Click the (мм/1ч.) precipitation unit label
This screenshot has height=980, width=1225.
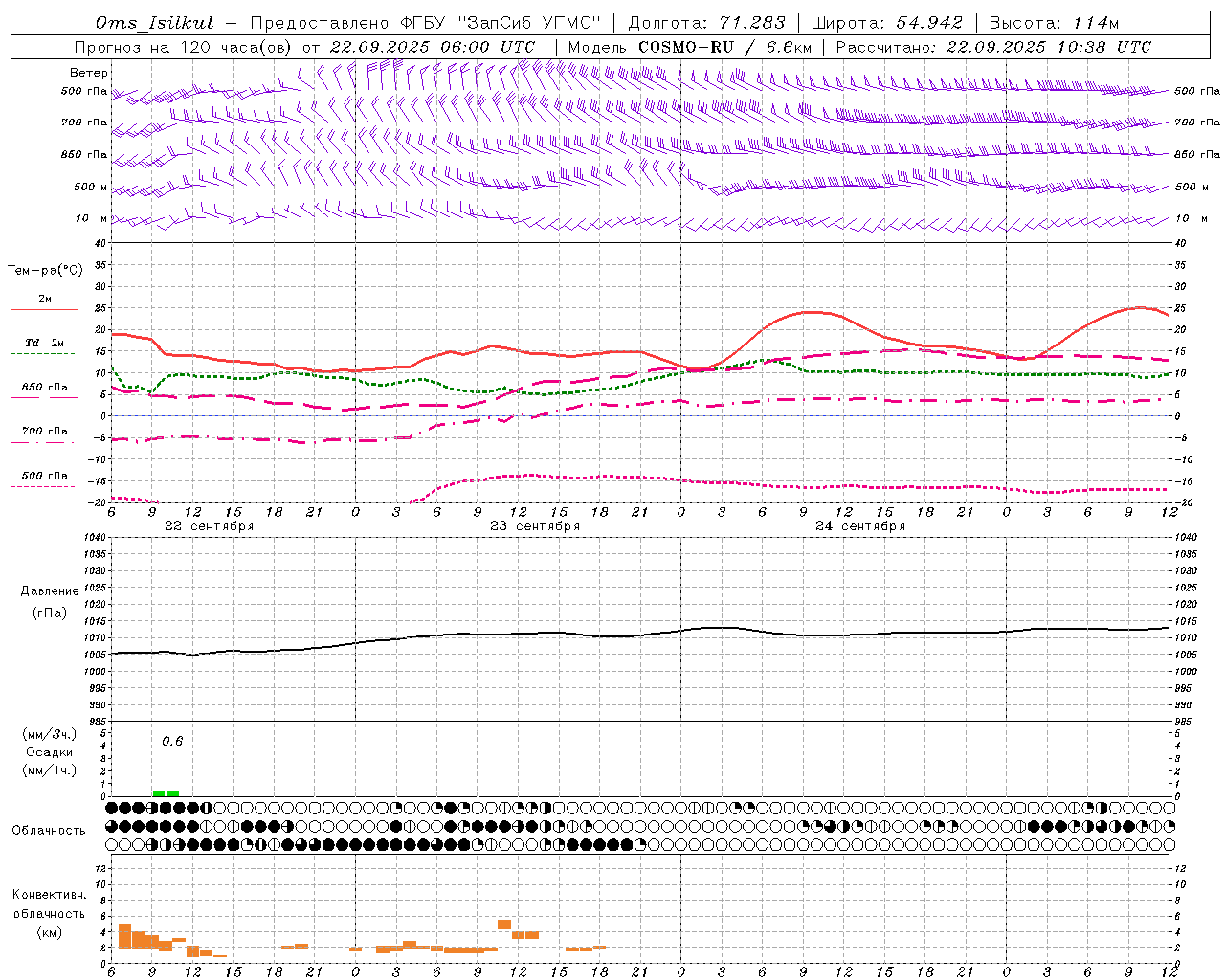[51, 770]
